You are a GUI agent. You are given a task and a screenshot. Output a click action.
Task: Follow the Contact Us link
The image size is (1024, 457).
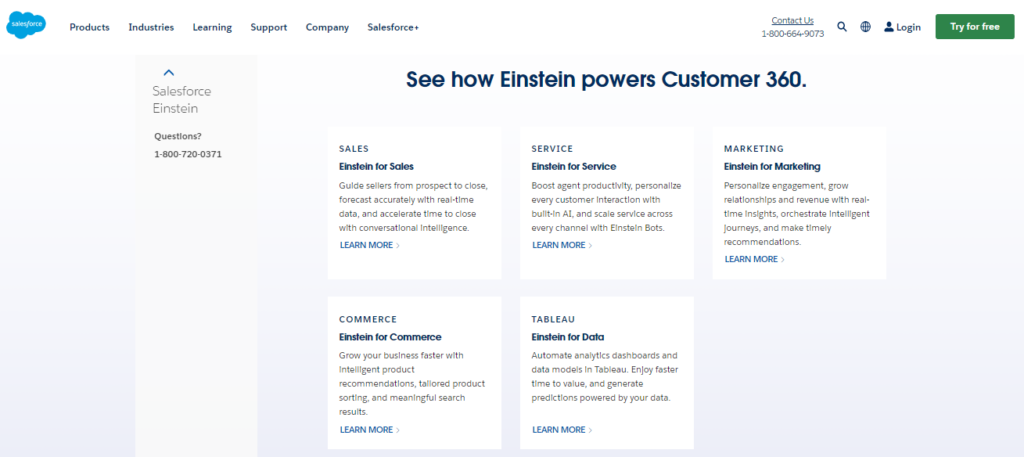click(x=792, y=20)
